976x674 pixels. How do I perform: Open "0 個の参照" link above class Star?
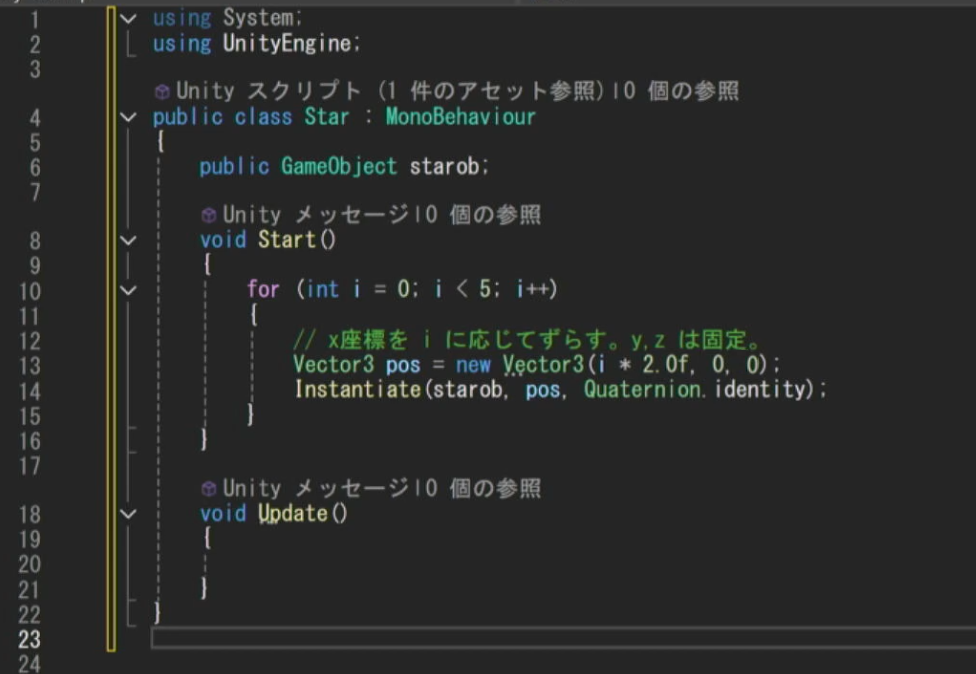680,92
